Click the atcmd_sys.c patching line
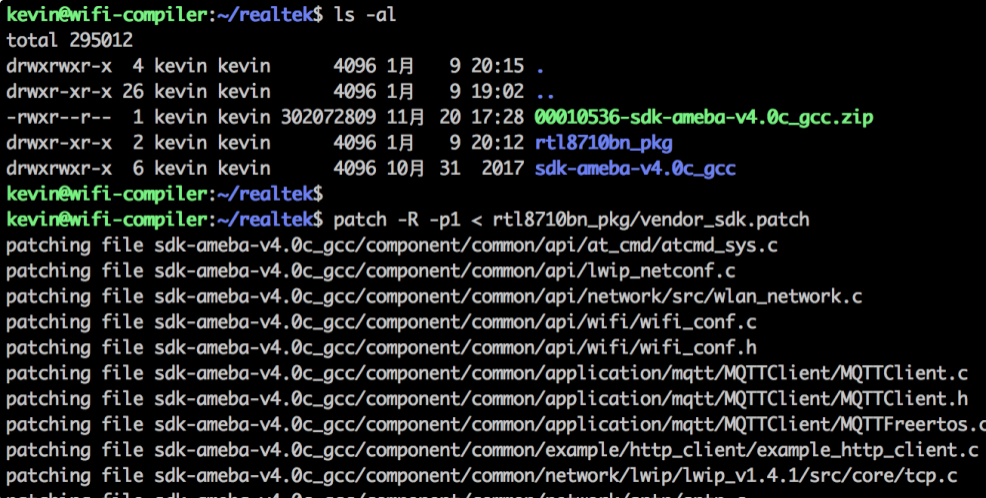The image size is (986, 498). point(392,245)
